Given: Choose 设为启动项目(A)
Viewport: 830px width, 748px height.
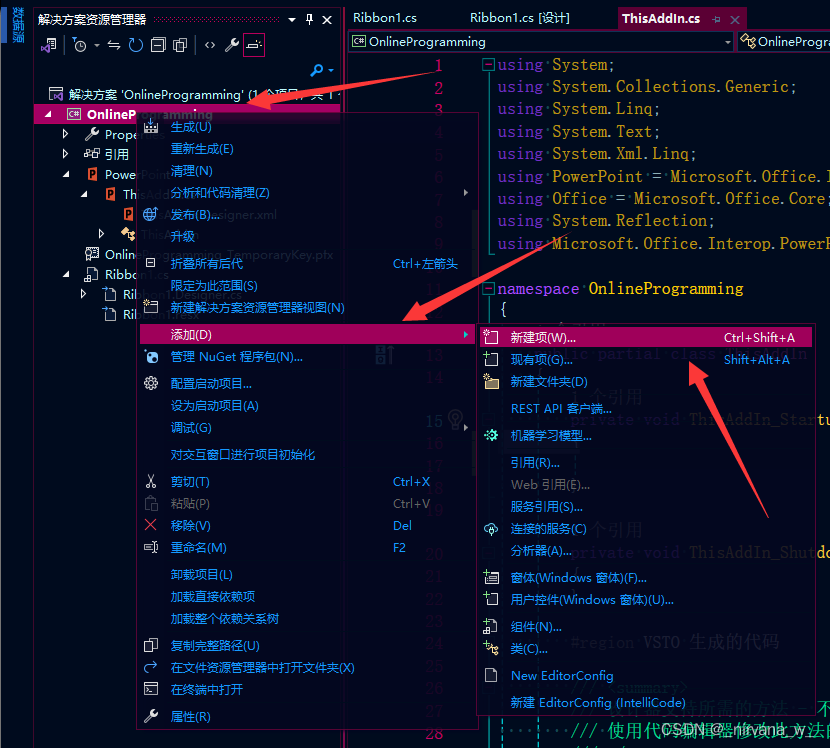Looking at the screenshot, I should [x=214, y=406].
